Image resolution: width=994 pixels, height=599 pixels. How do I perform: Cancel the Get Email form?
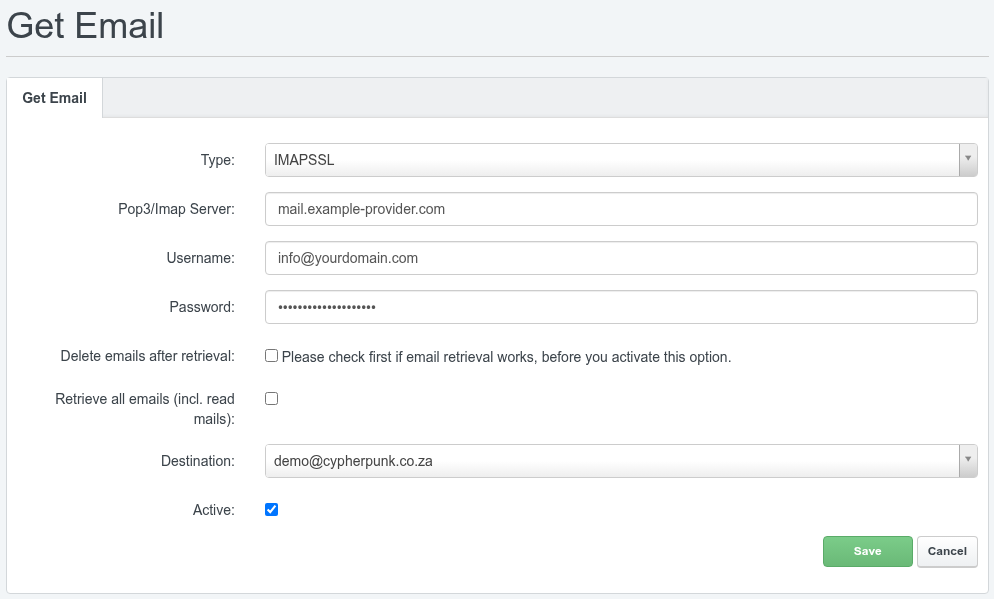click(947, 551)
